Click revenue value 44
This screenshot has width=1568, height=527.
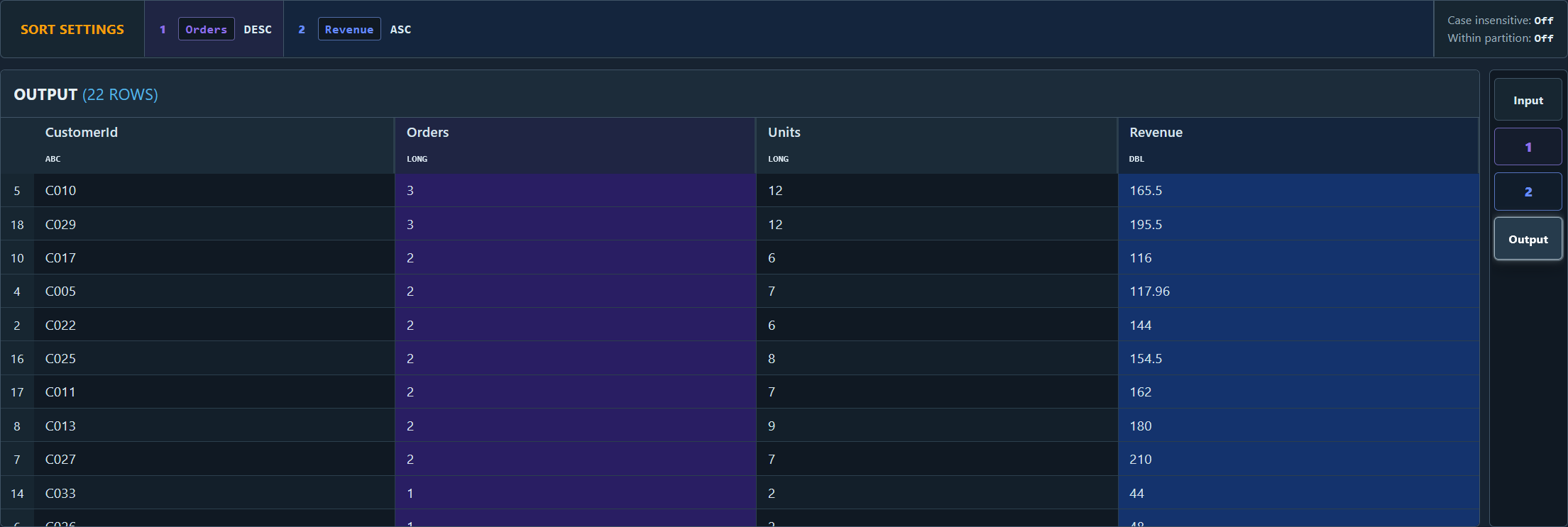point(1298,493)
